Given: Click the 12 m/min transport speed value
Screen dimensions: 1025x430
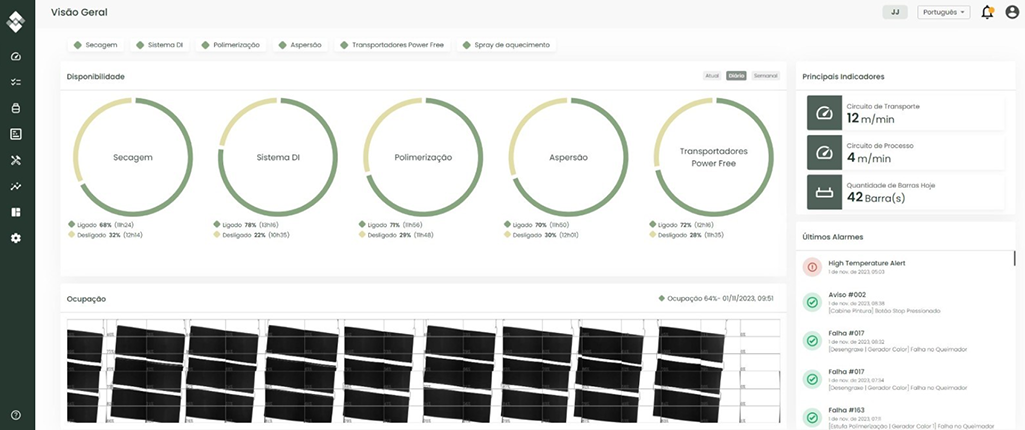Looking at the screenshot, I should click(x=870, y=118).
